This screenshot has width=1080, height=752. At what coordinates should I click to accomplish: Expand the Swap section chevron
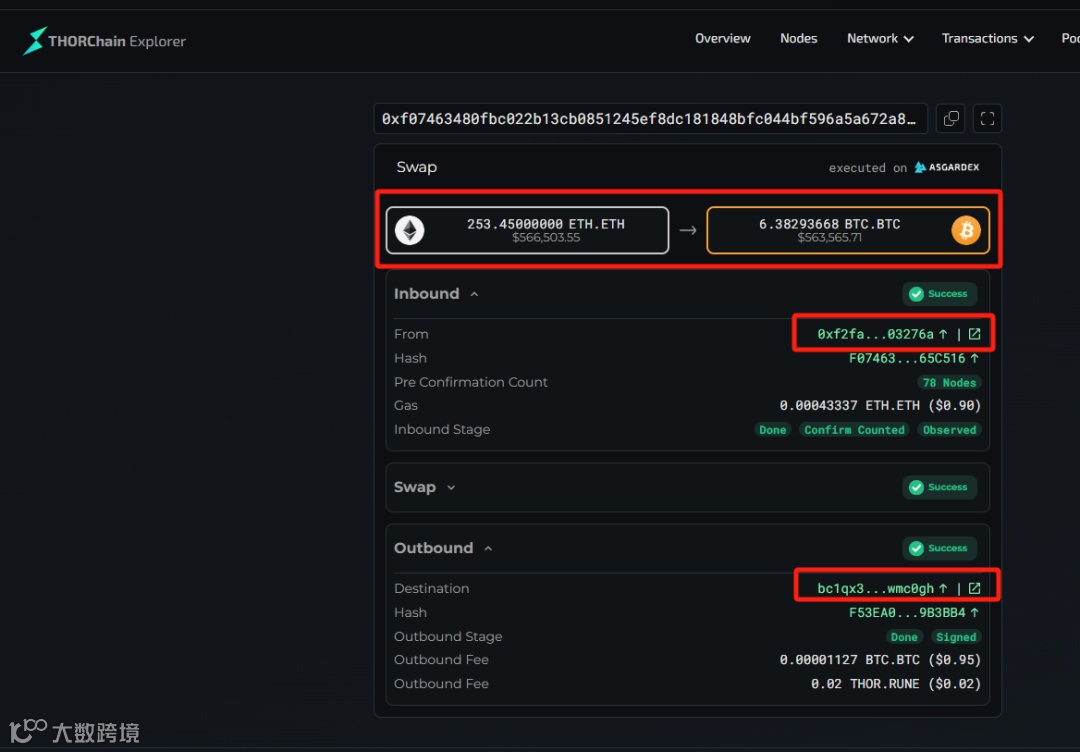click(x=451, y=488)
